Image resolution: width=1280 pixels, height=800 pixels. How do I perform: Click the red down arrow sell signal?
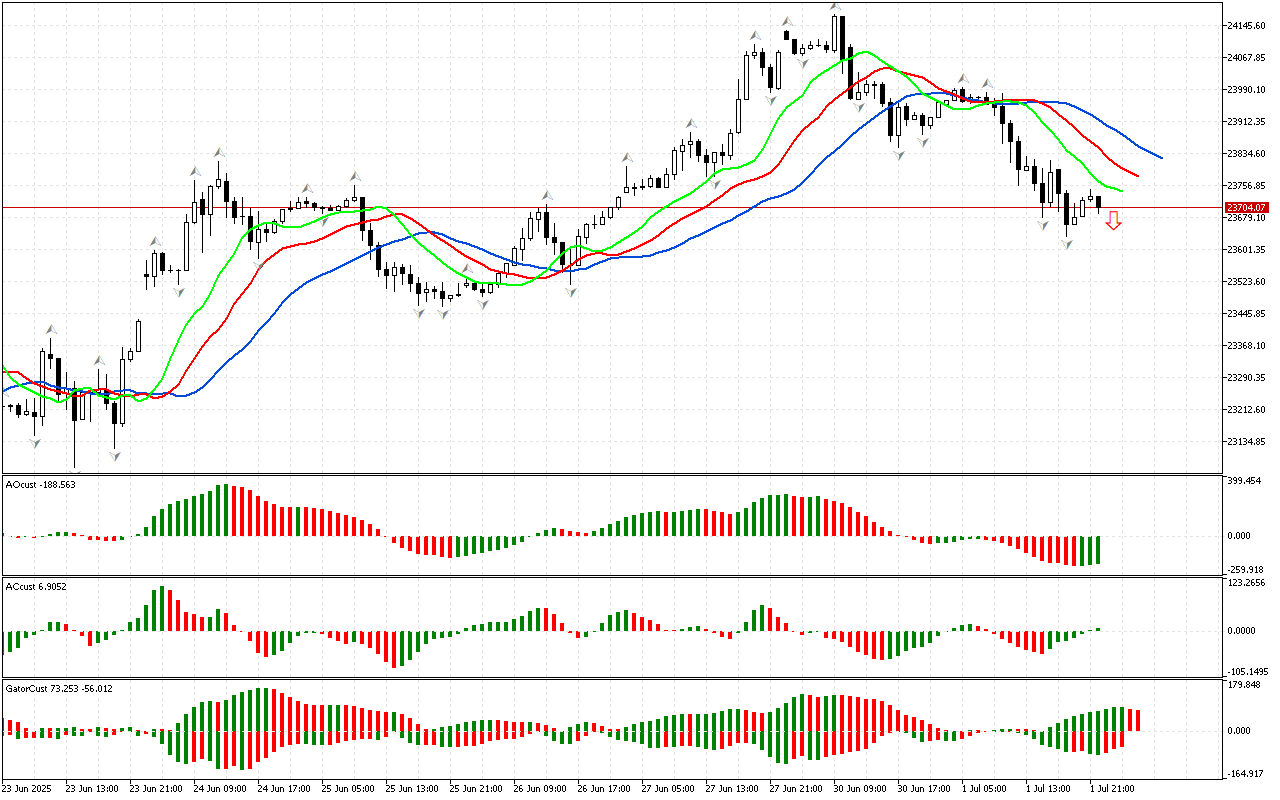point(1113,221)
